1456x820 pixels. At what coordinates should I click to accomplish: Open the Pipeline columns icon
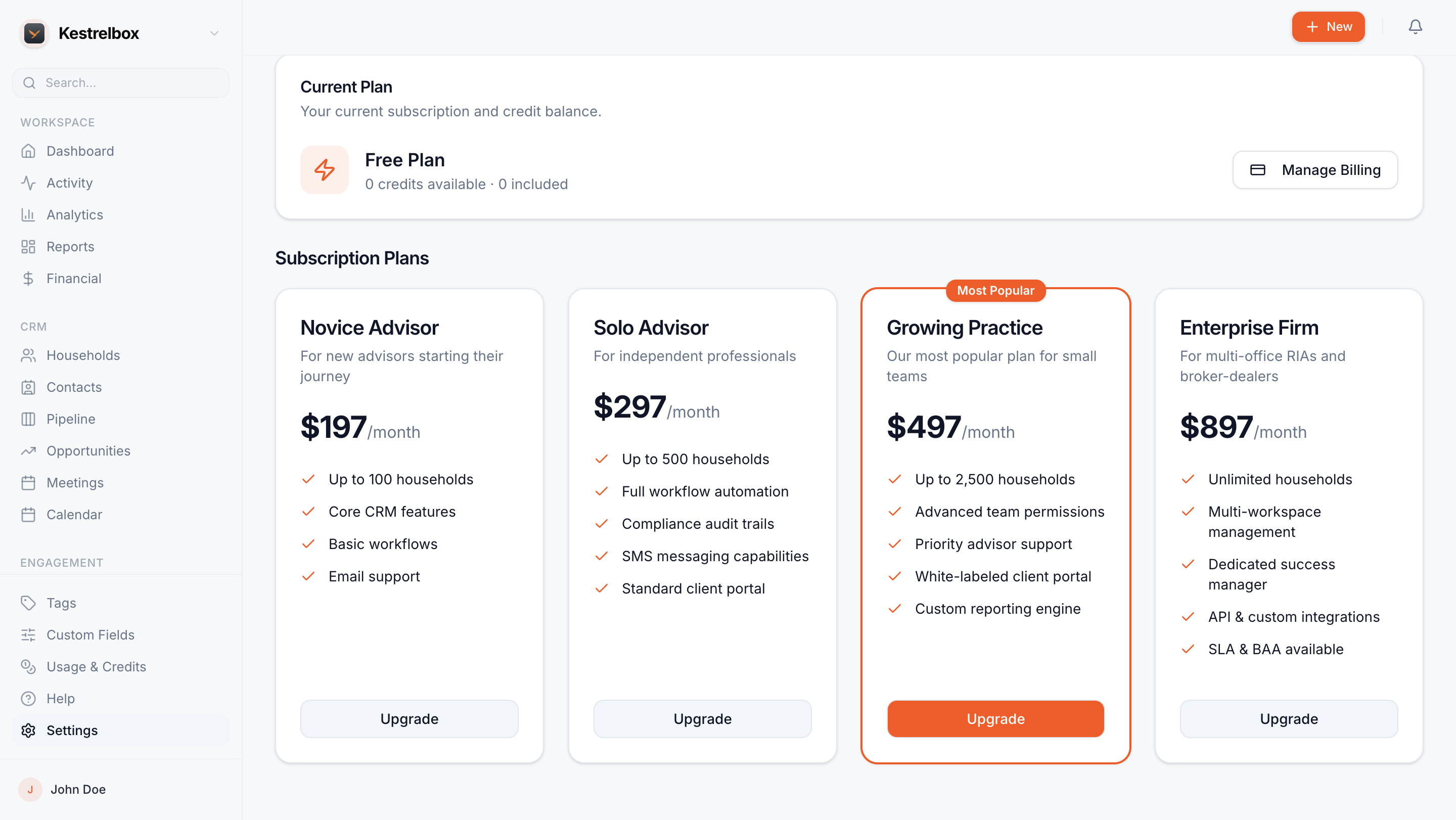click(28, 419)
